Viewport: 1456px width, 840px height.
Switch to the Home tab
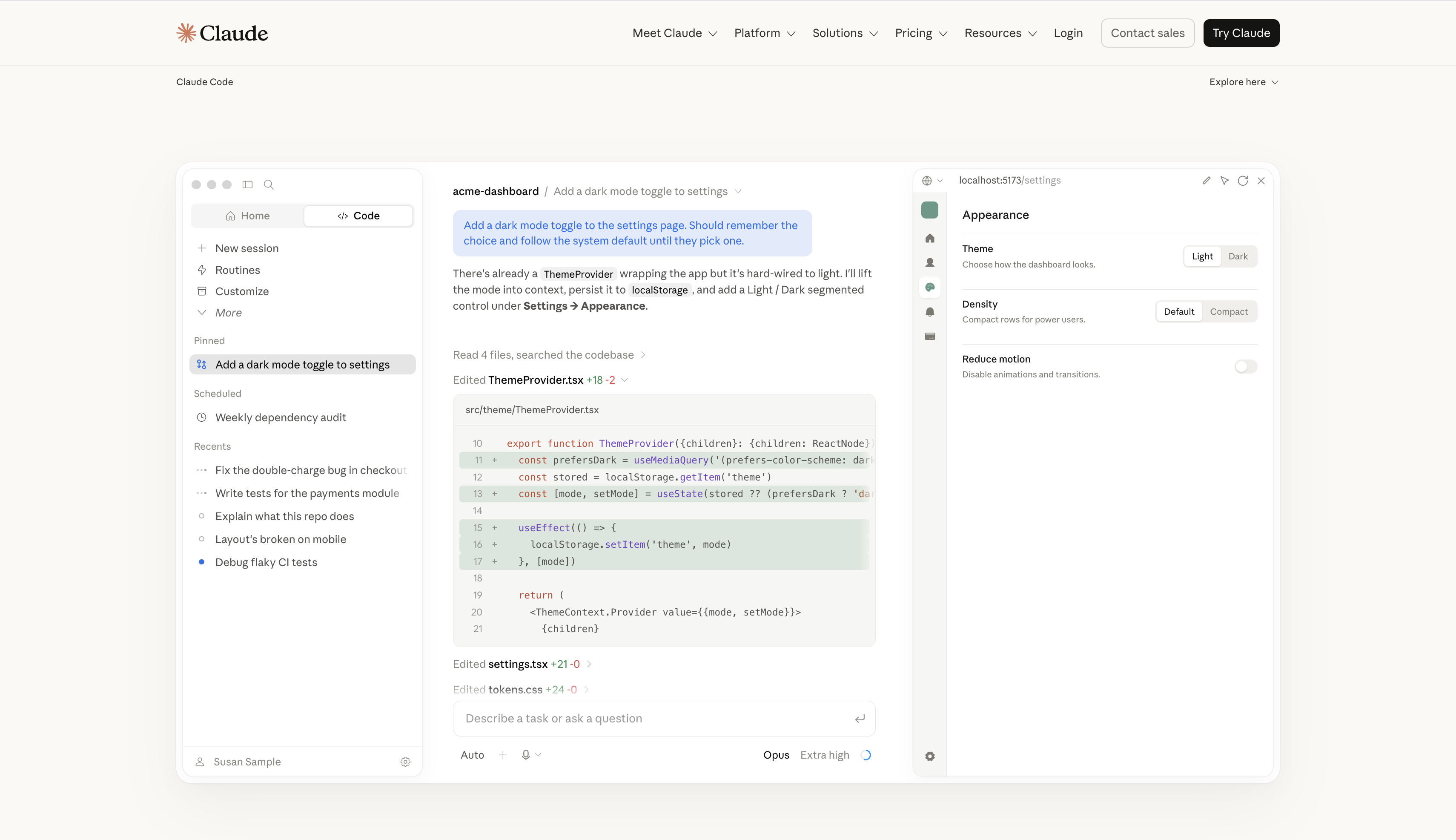247,216
